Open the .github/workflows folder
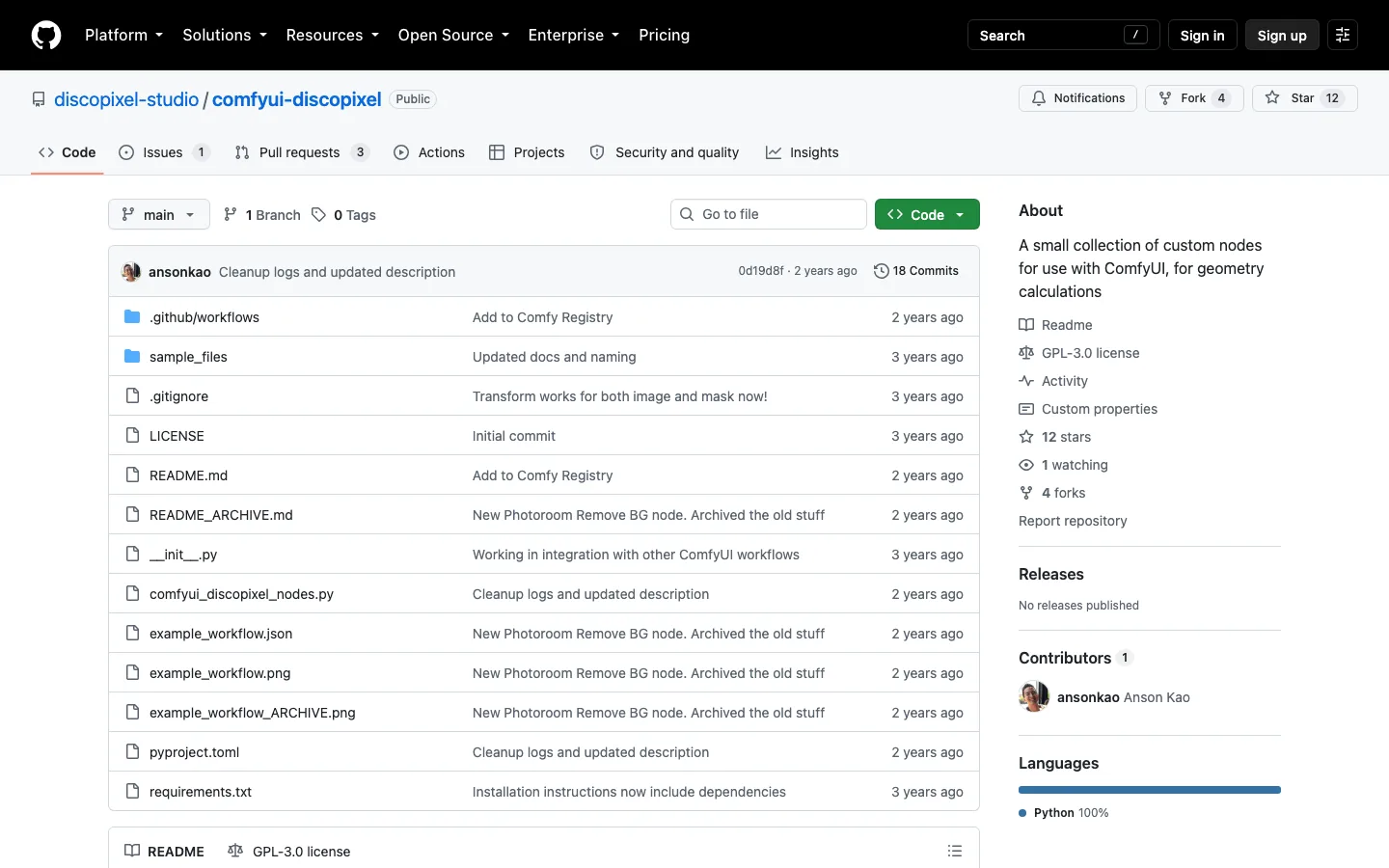The image size is (1389, 868). click(x=204, y=317)
